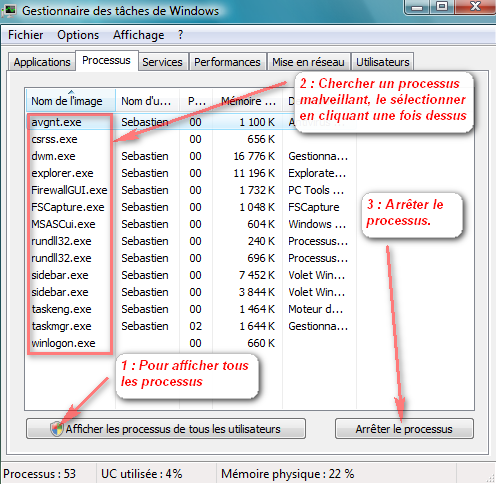The width and height of the screenshot is (496, 484).
Task: Close the Gestionnaire des tâches window
Action: click(475, 7)
